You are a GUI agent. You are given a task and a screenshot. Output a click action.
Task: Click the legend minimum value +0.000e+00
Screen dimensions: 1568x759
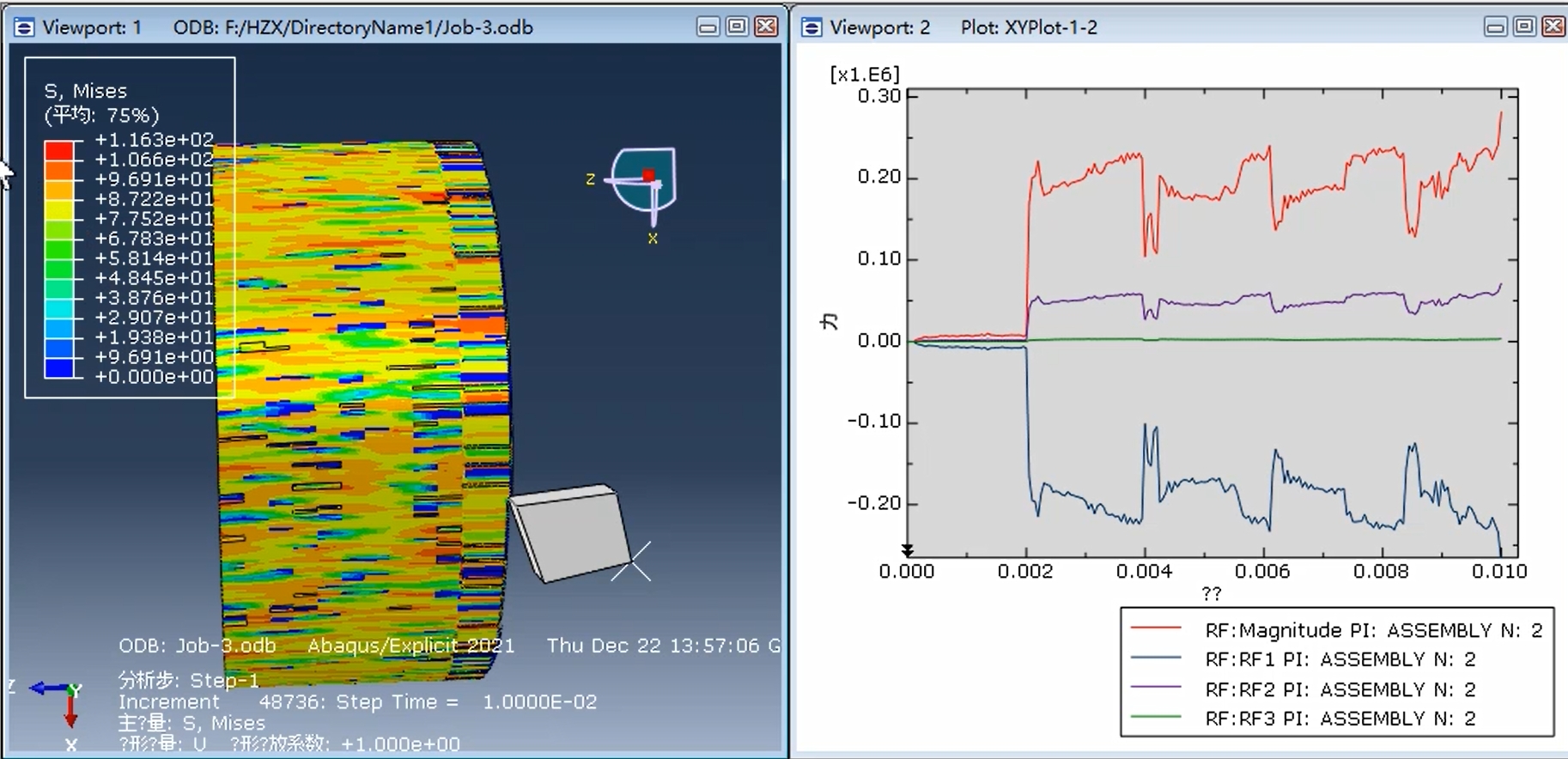pyautogui.click(x=154, y=377)
